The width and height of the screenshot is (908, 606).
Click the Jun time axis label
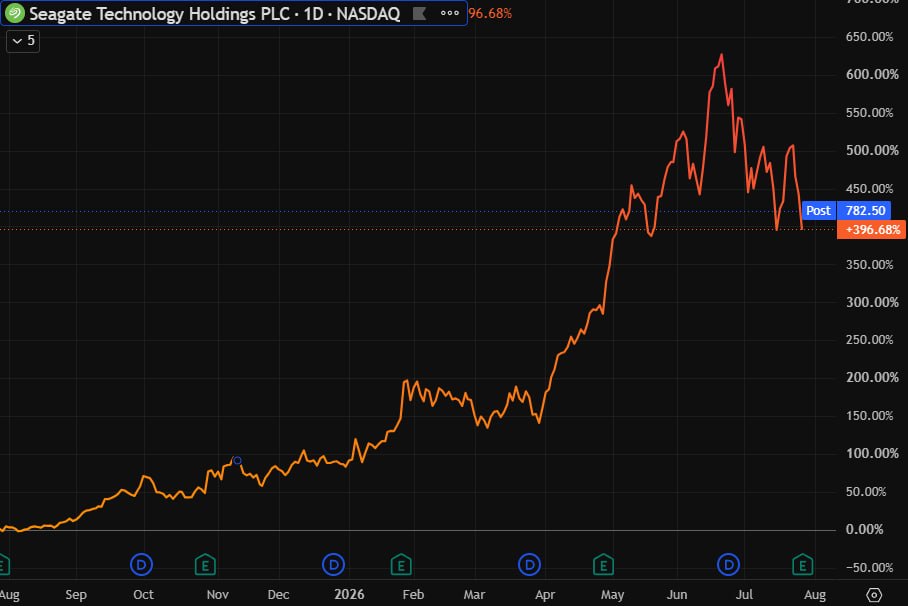click(x=676, y=595)
